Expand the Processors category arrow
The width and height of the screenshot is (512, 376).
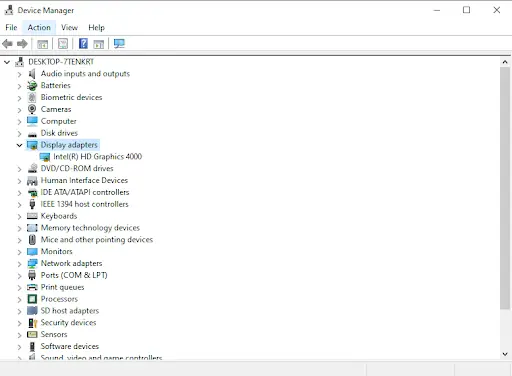[19, 299]
